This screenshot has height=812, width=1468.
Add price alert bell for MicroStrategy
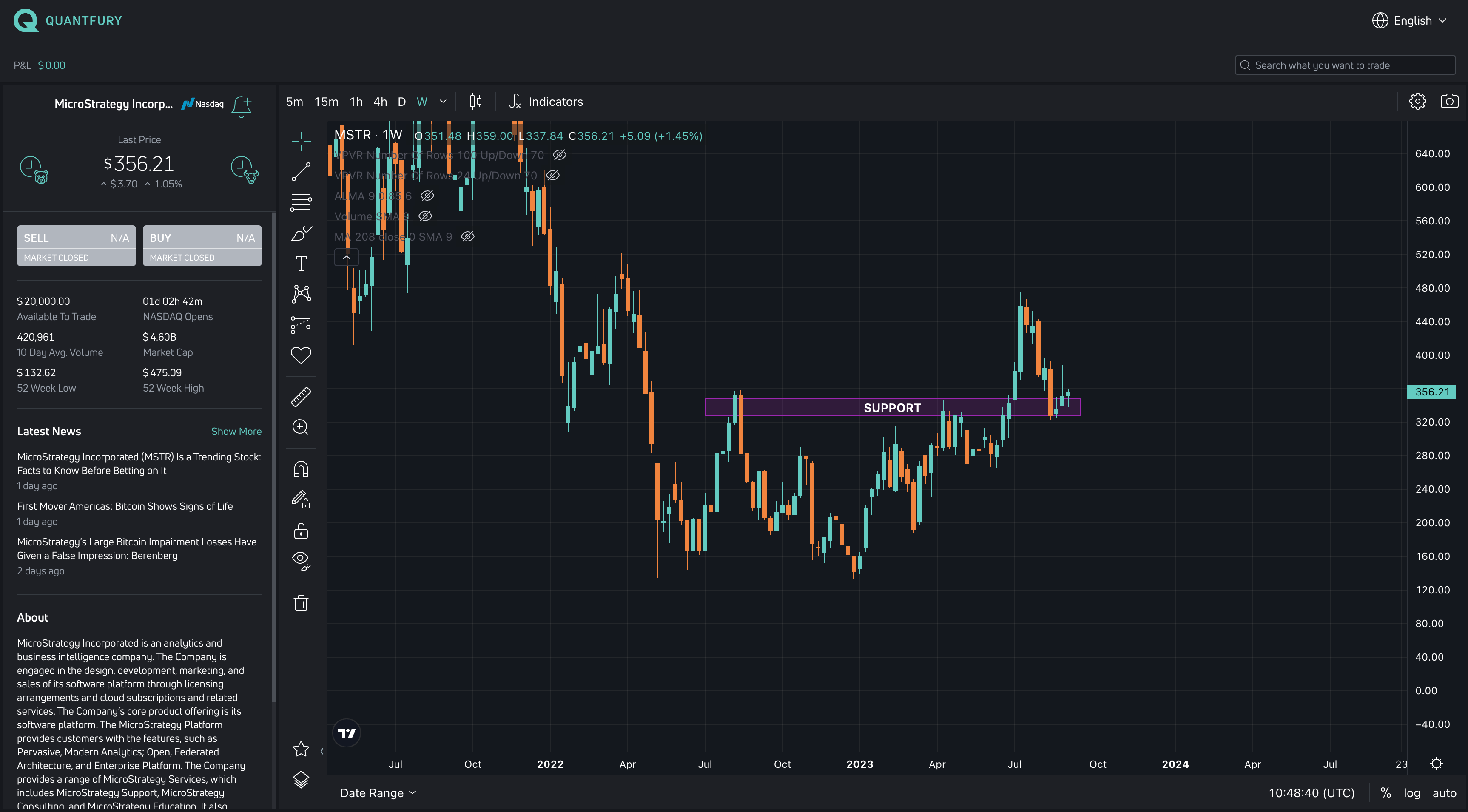click(x=242, y=106)
